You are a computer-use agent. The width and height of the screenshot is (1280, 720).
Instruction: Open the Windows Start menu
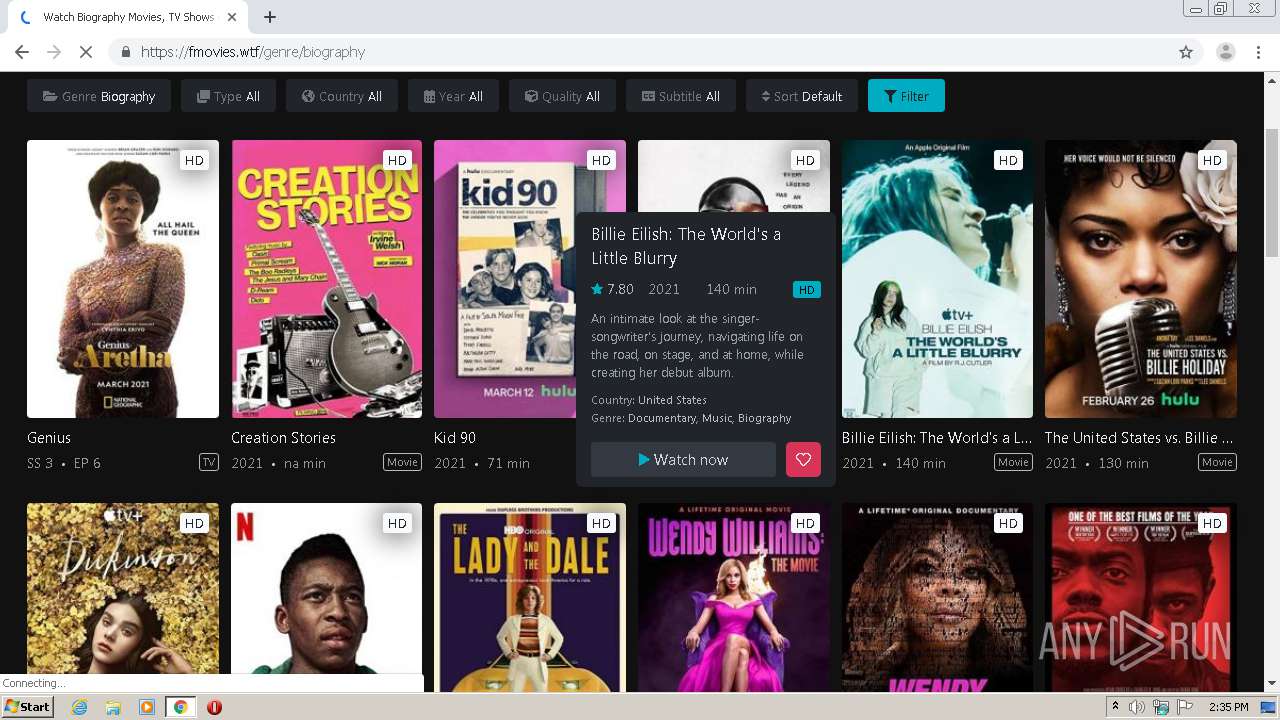coord(28,707)
